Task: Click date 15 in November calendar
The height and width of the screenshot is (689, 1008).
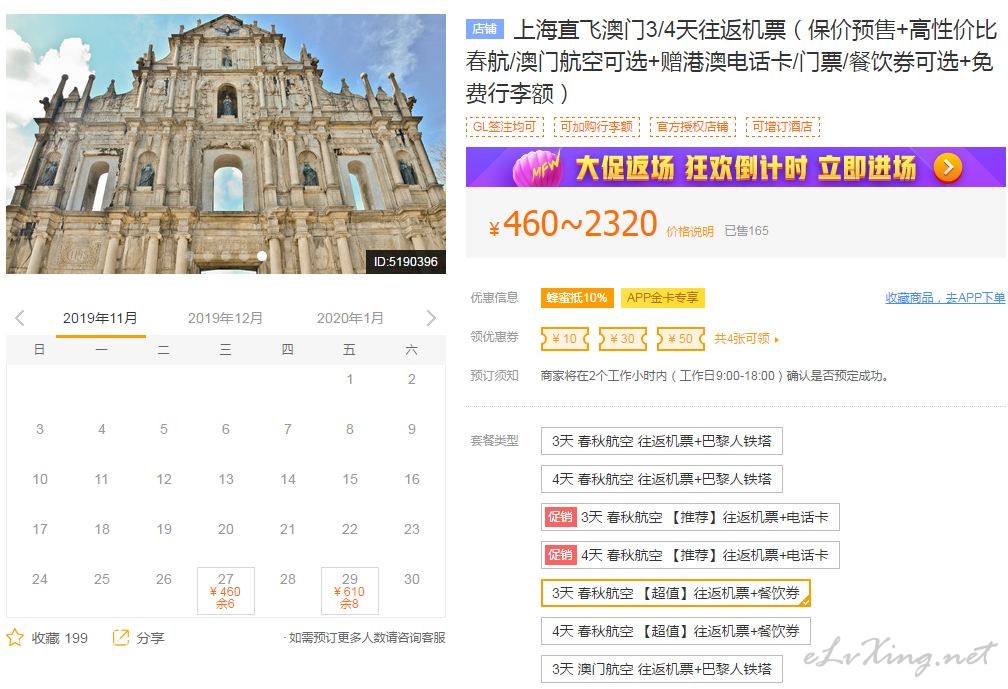Action: point(350,479)
